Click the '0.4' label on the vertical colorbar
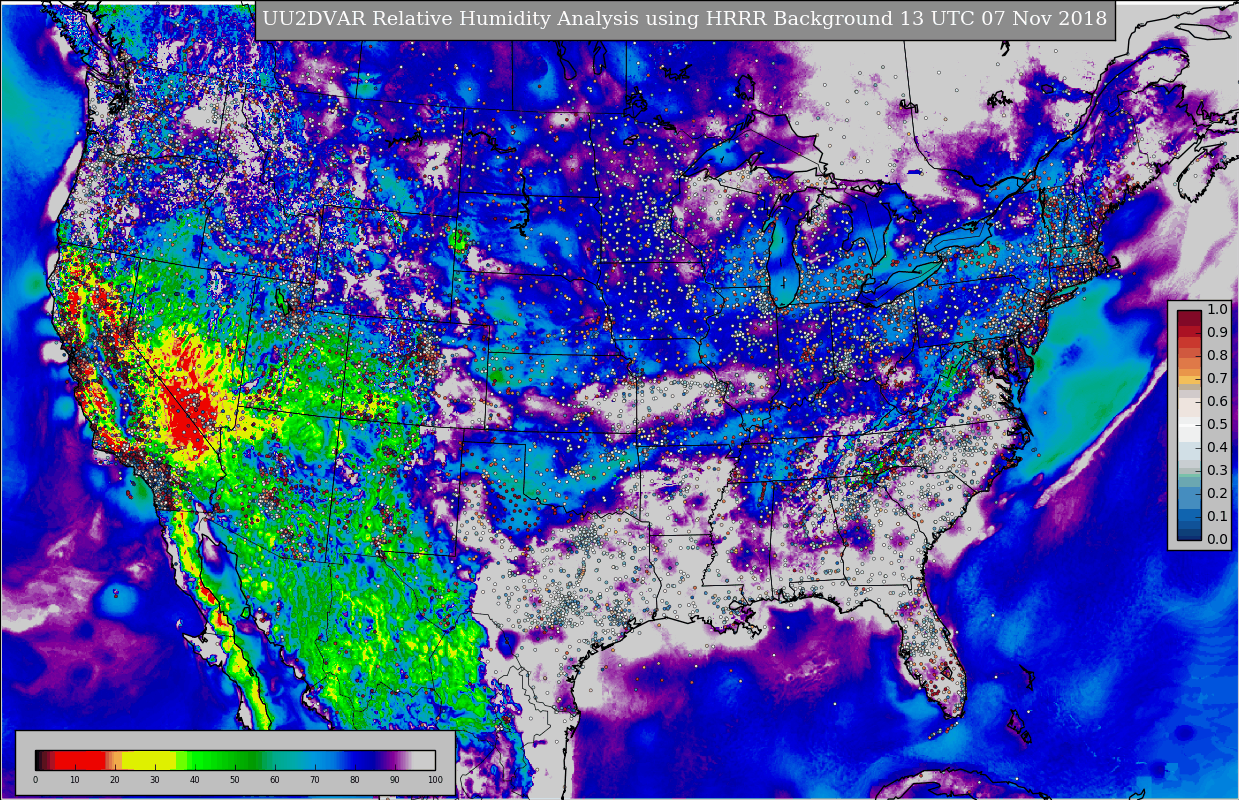The image size is (1239, 800). point(1217,447)
